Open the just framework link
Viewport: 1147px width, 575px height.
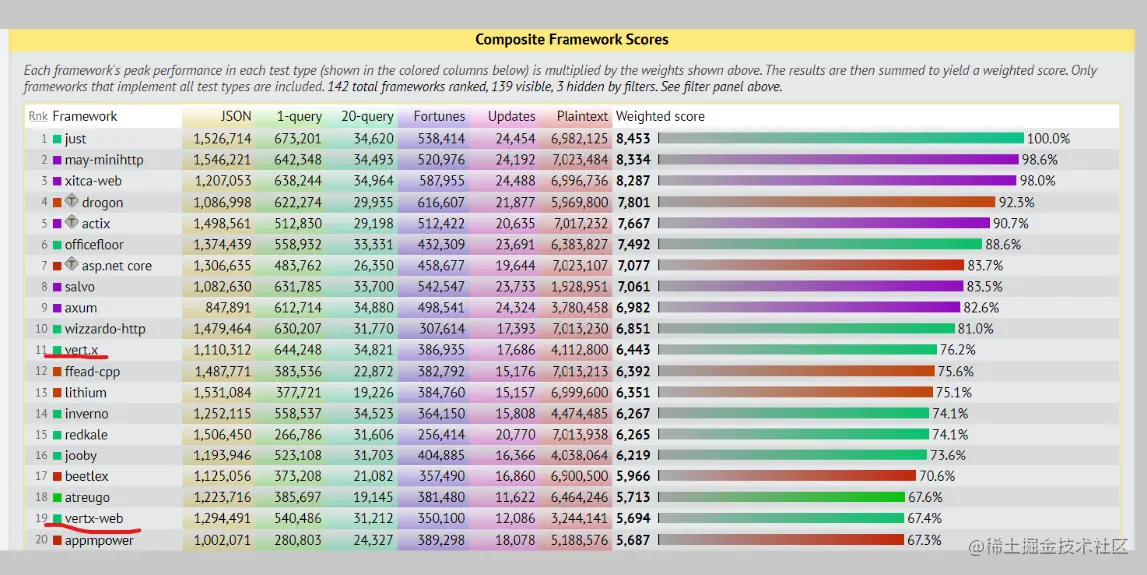tap(75, 139)
